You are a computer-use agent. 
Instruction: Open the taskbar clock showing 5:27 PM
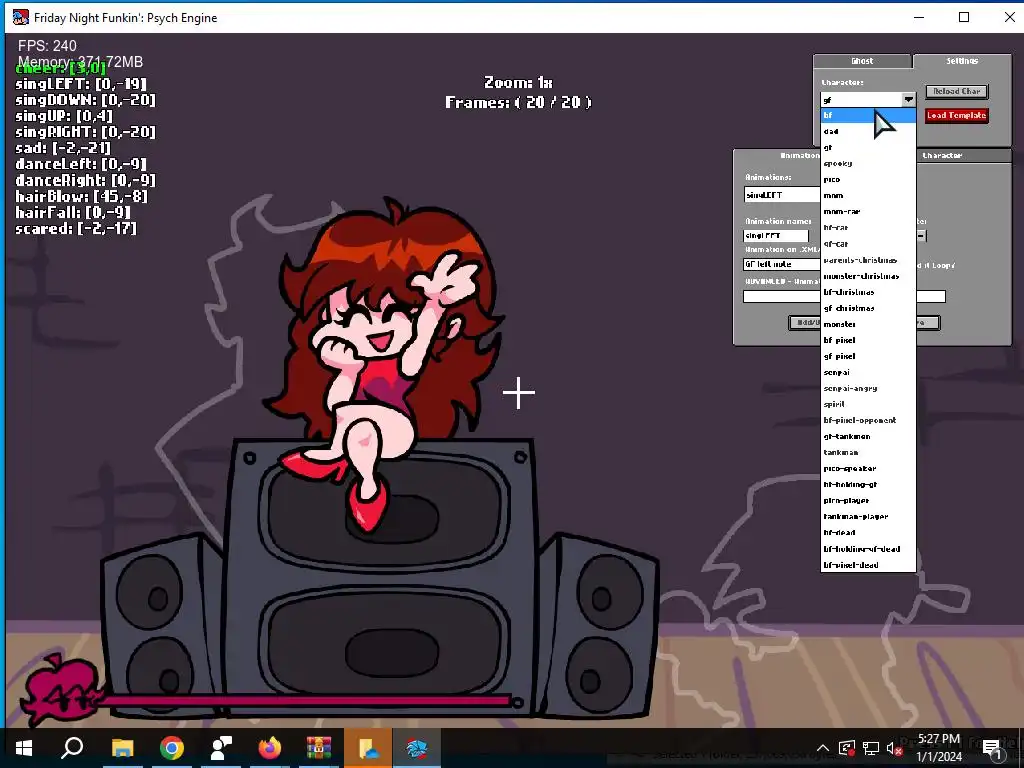coord(939,748)
